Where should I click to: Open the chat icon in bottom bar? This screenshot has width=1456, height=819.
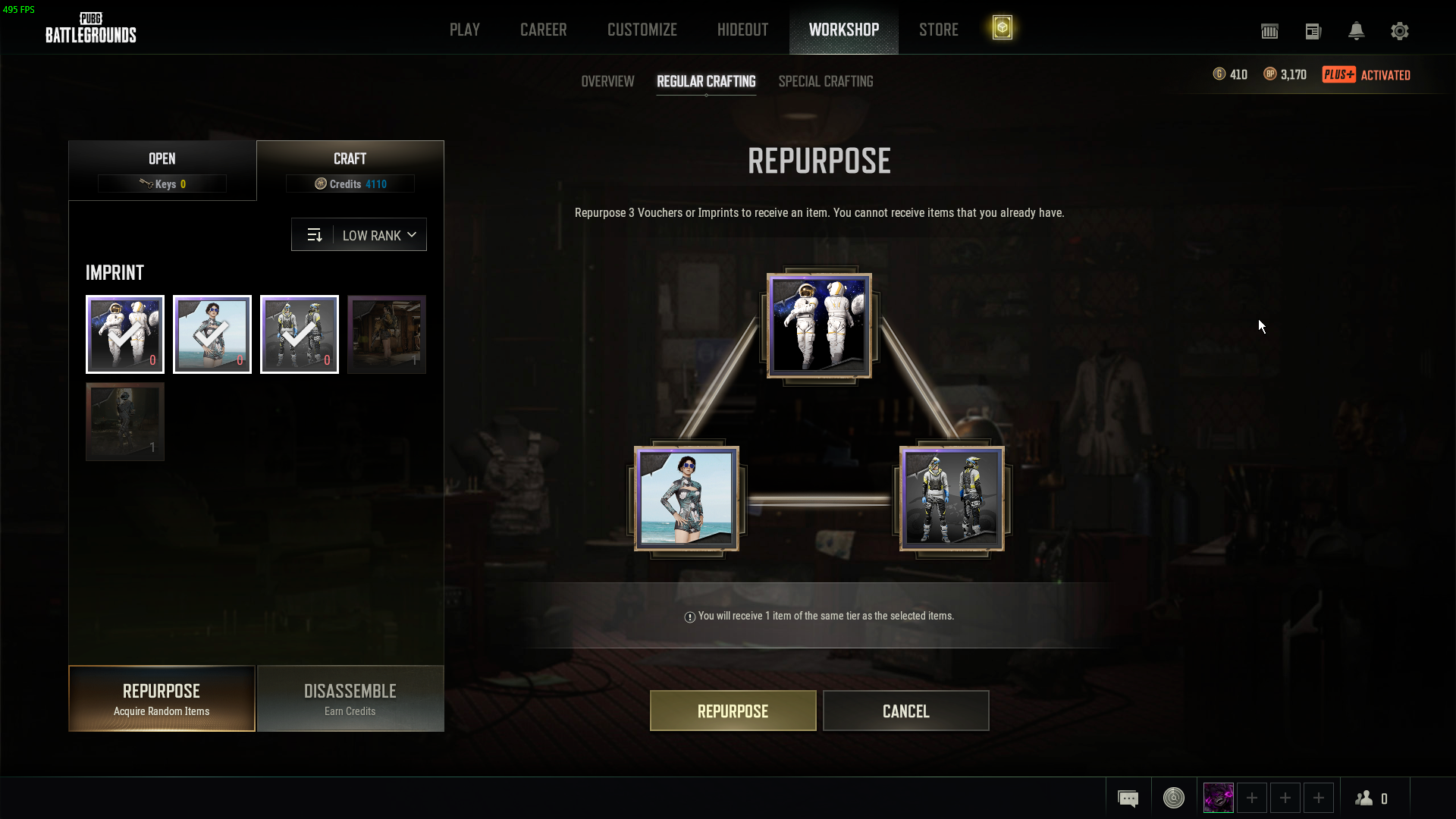coord(1128,798)
